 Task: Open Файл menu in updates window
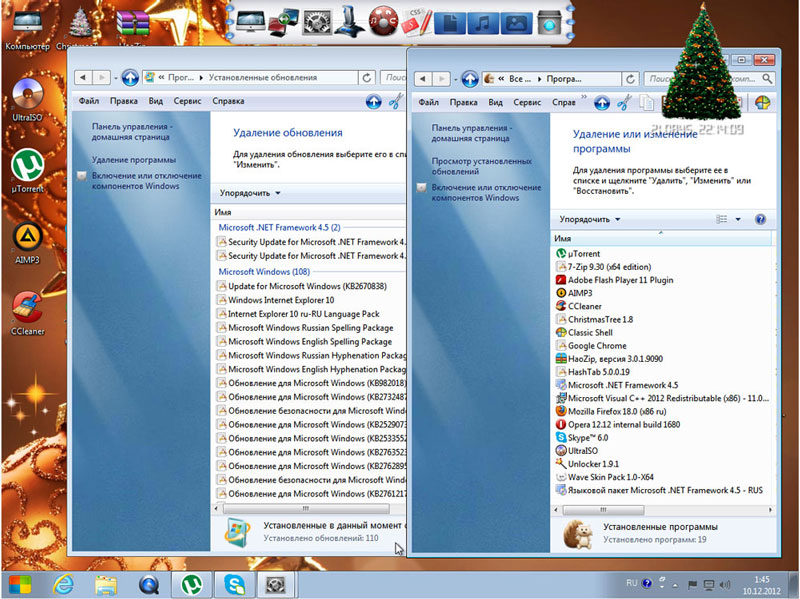[89, 101]
